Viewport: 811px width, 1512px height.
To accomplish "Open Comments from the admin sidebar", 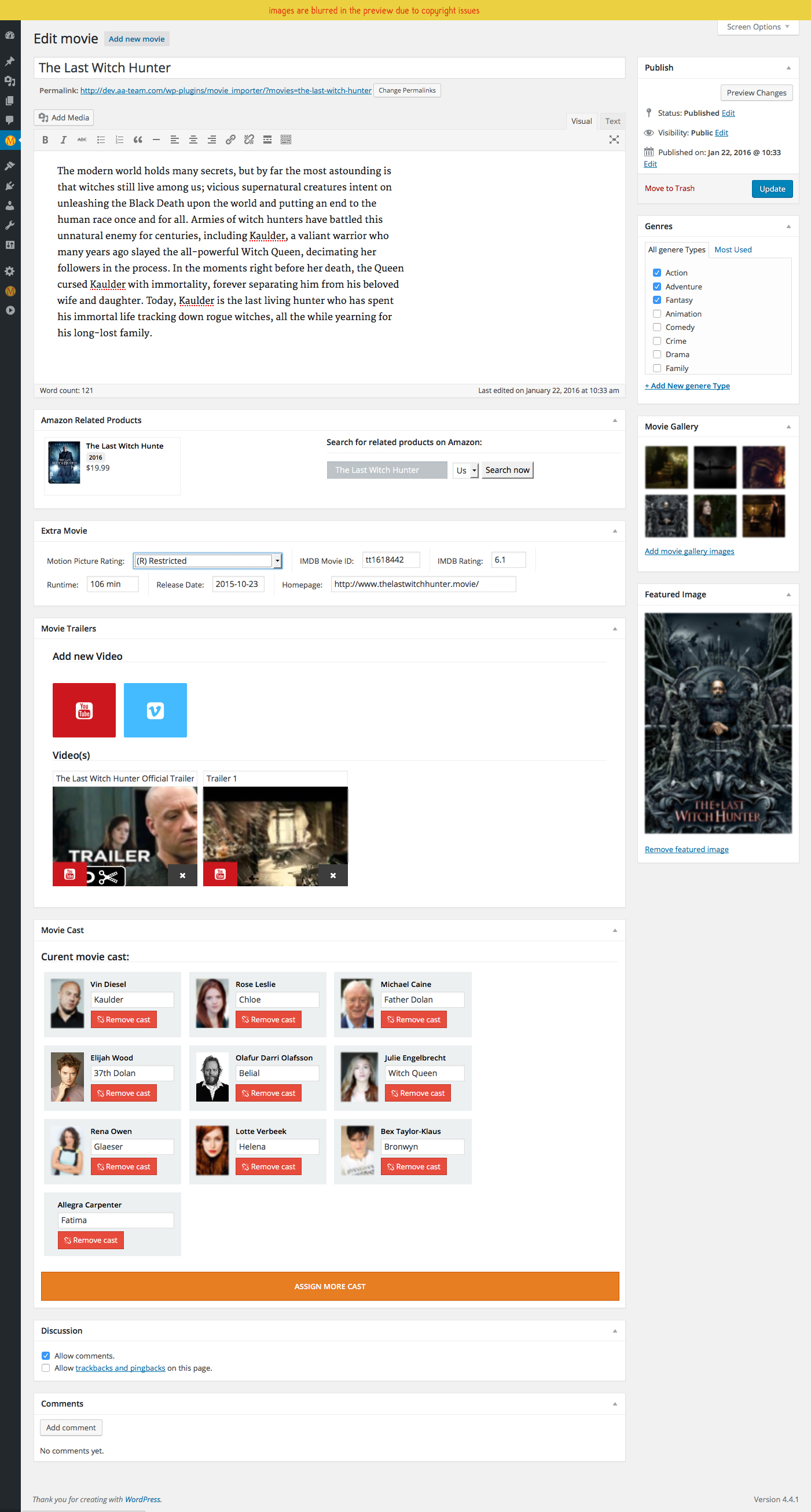I will click(10, 120).
